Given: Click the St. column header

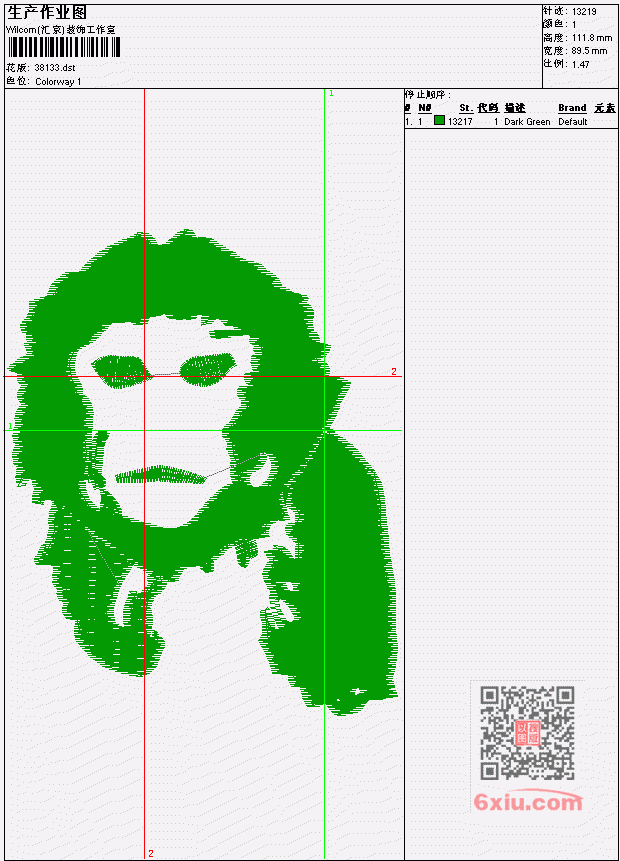Looking at the screenshot, I should pos(466,108).
